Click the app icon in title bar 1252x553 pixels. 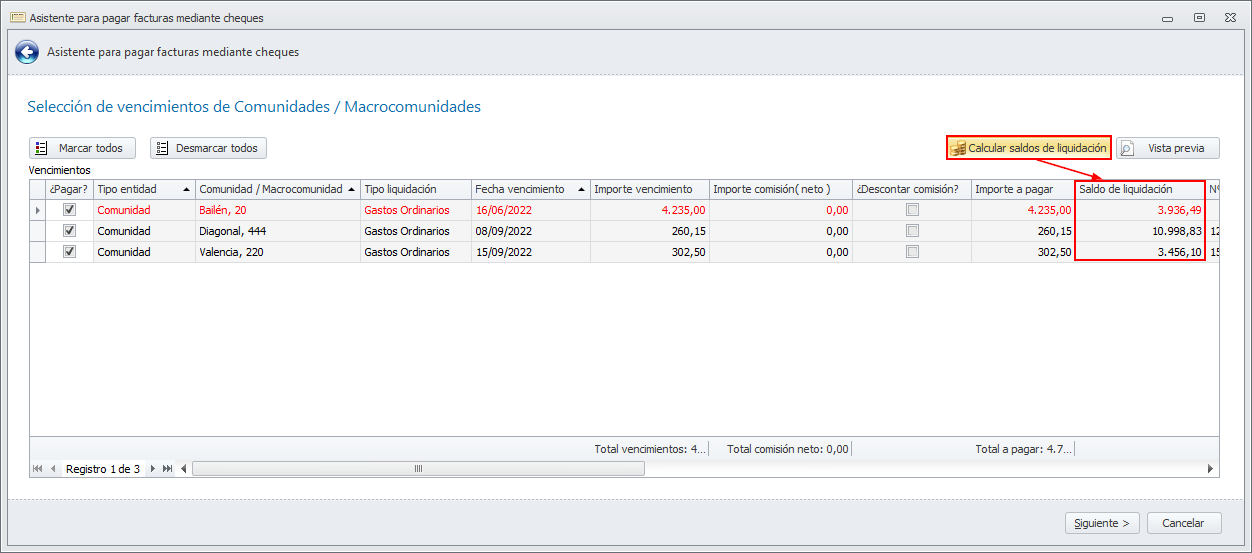click(17, 18)
